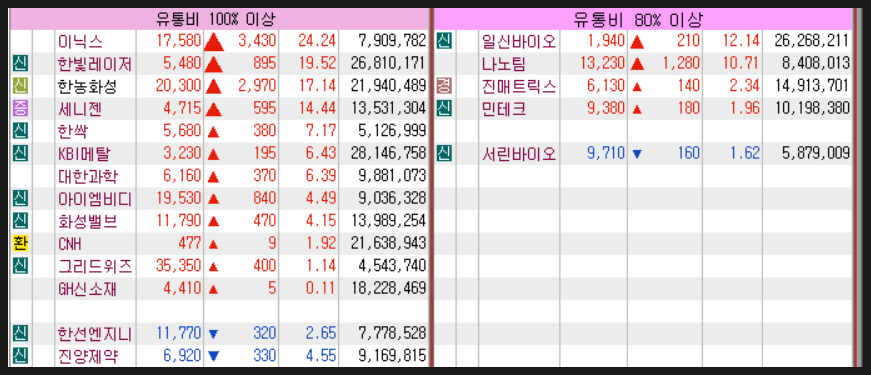Click the 신 badge beside 민테크
The image size is (871, 375).
(444, 108)
